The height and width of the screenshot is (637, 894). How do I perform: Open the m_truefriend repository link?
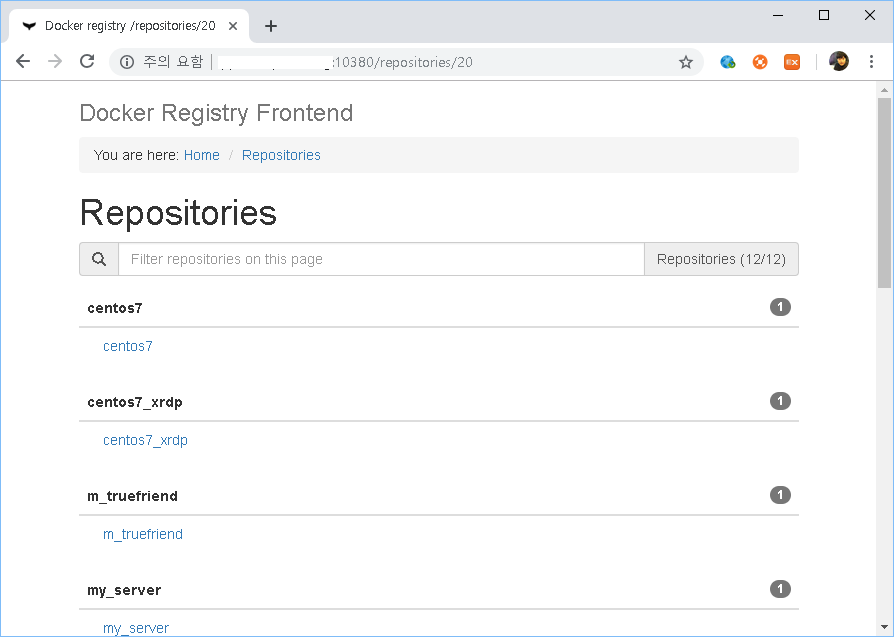[143, 534]
